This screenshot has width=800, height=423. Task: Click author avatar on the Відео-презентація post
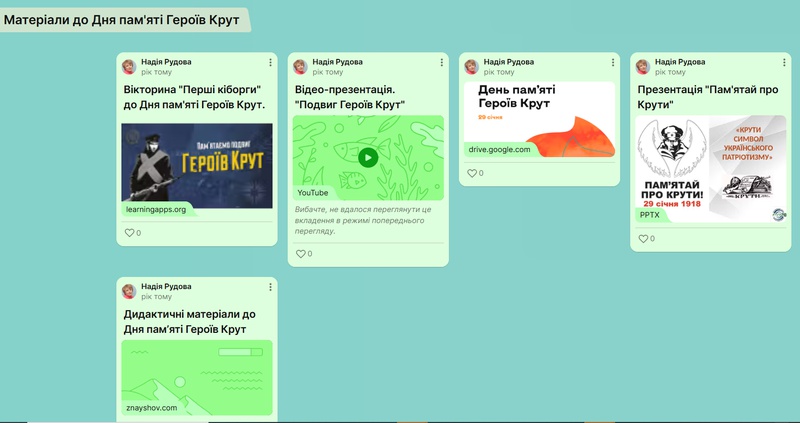[x=301, y=67]
